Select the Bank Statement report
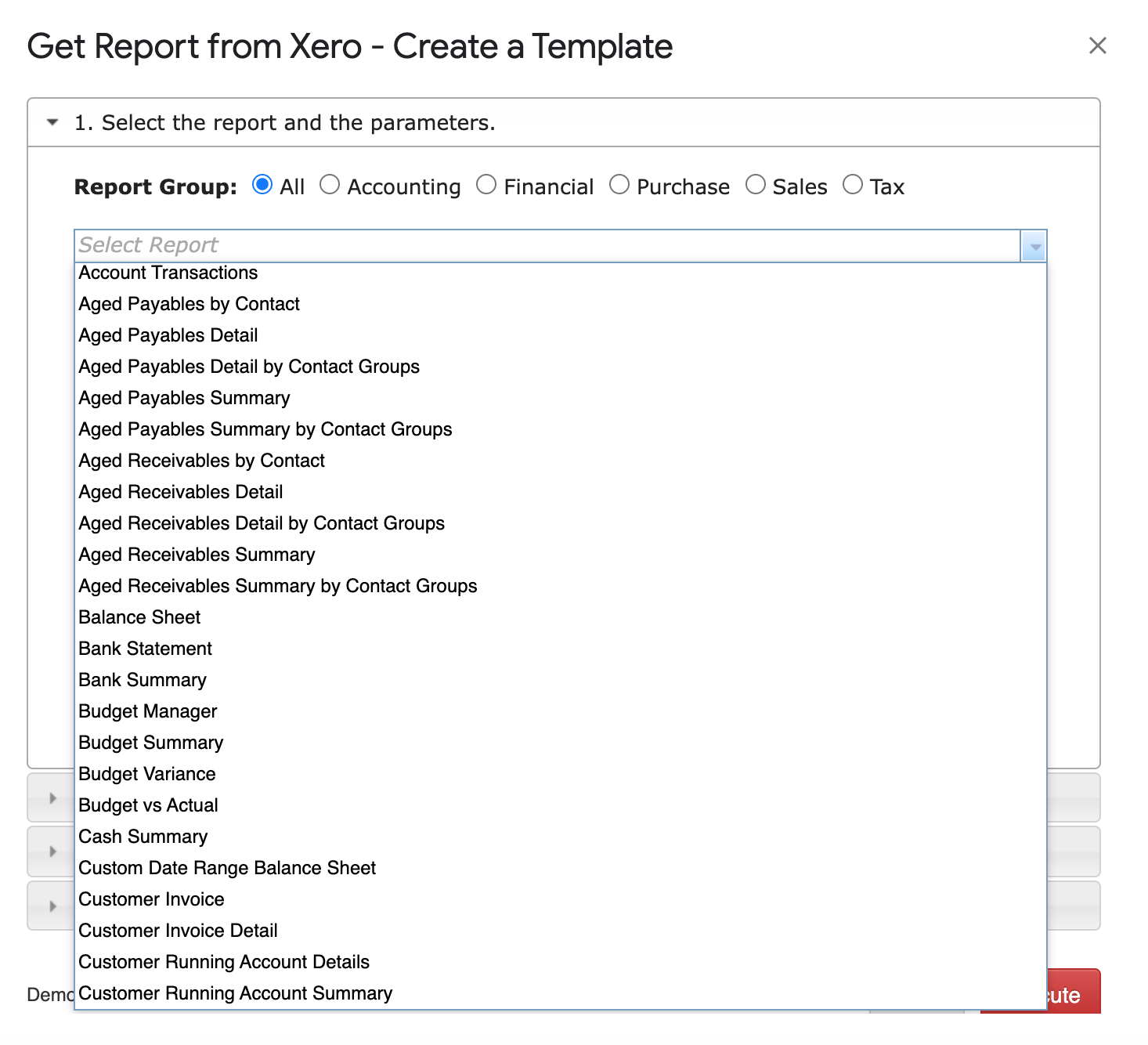This screenshot has height=1045, width=1148. point(561,649)
